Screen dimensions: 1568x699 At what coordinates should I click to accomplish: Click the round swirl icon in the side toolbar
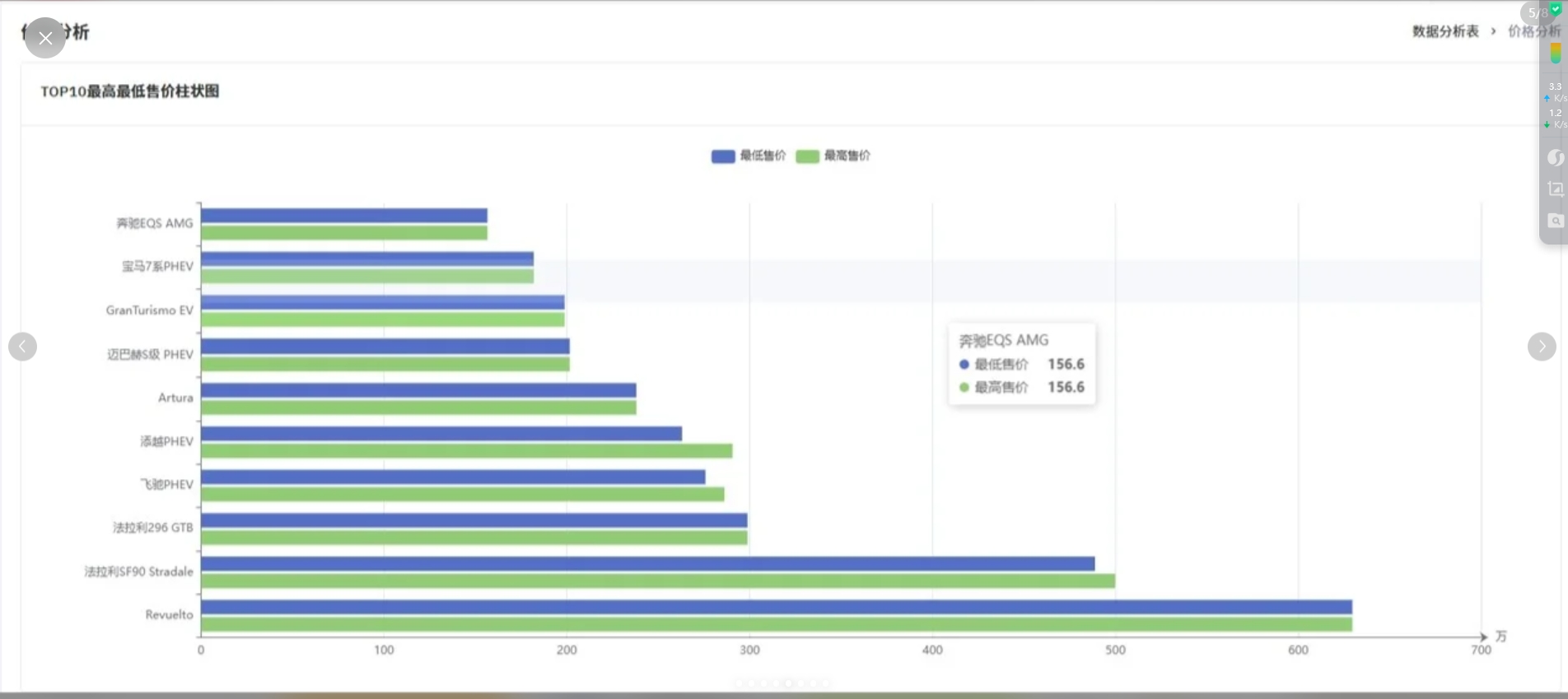click(1555, 157)
